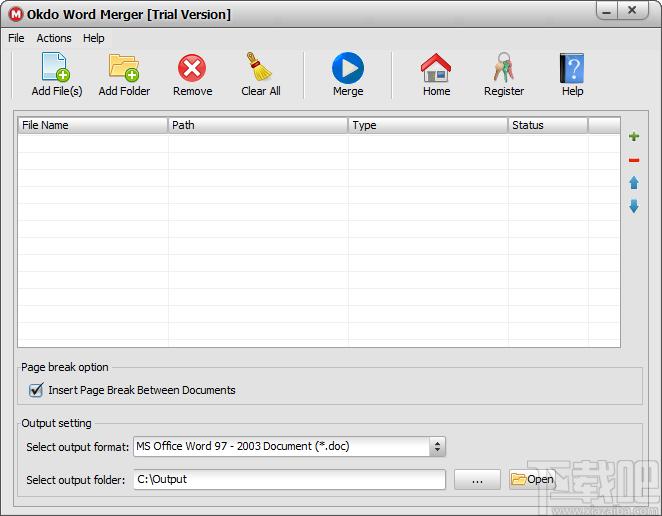Click the Open output folder button
Image resolution: width=662 pixels, height=516 pixels.
pyautogui.click(x=533, y=480)
